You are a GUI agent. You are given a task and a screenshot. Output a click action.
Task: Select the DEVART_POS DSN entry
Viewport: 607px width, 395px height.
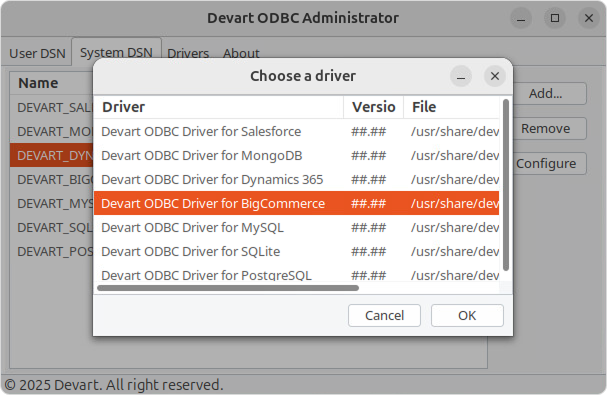coord(52,251)
